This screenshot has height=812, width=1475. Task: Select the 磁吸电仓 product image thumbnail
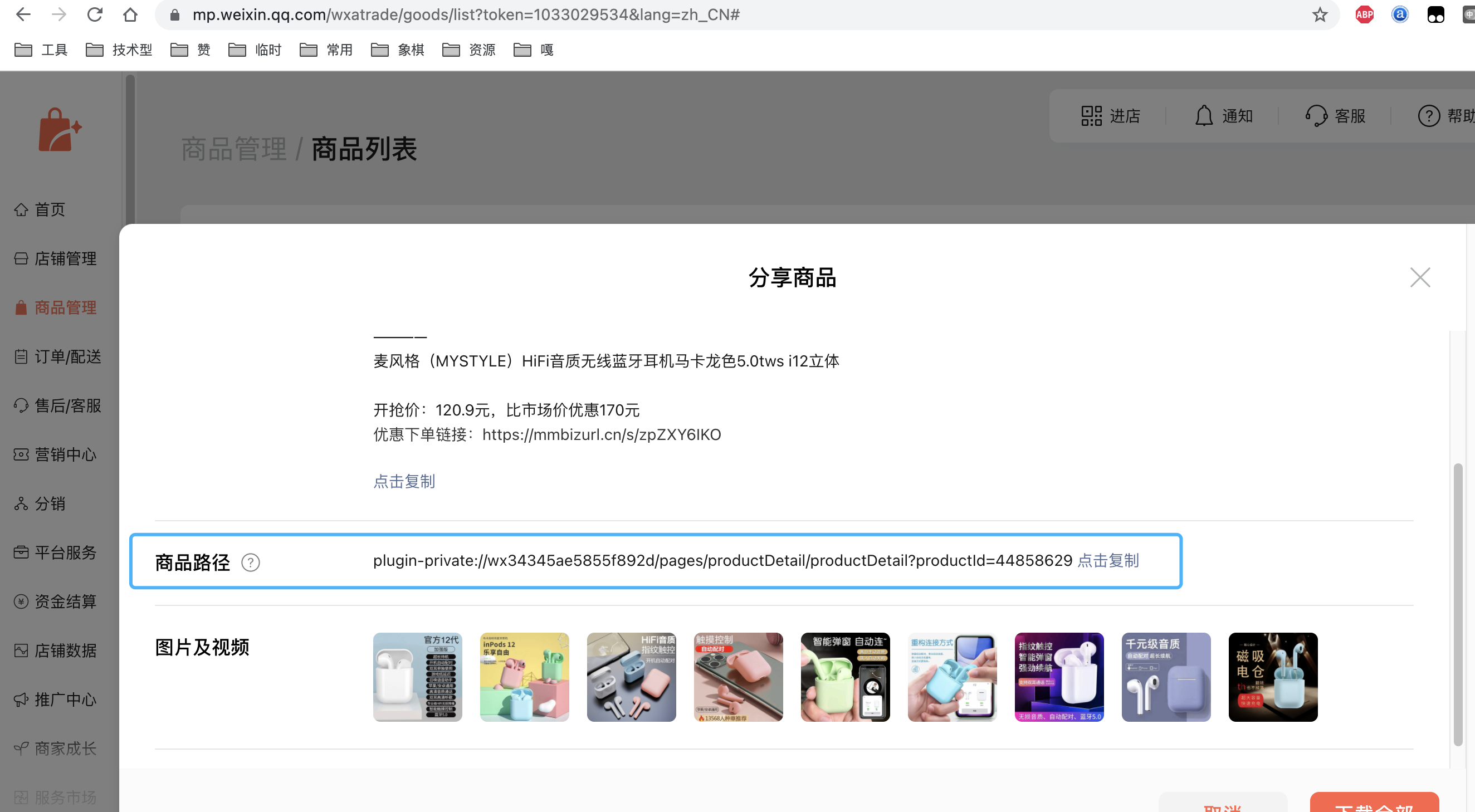(1272, 677)
